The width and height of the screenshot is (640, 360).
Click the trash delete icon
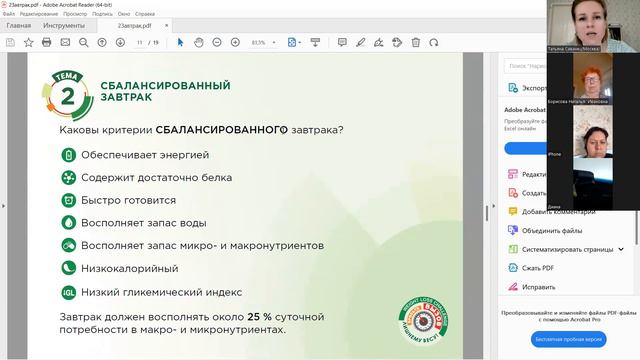pyautogui.click(x=416, y=42)
